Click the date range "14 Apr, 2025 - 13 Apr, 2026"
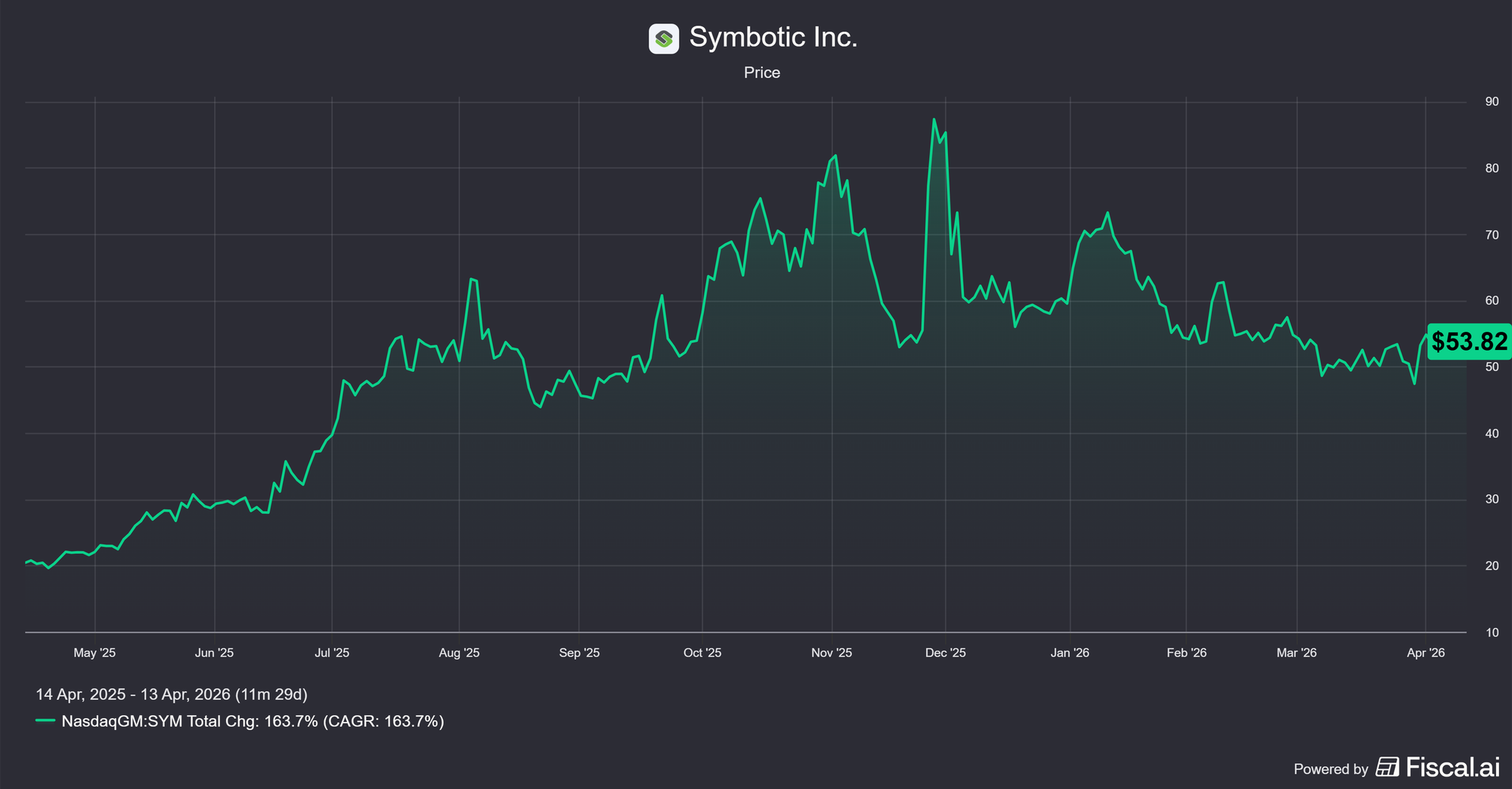1512x789 pixels. tap(133, 695)
